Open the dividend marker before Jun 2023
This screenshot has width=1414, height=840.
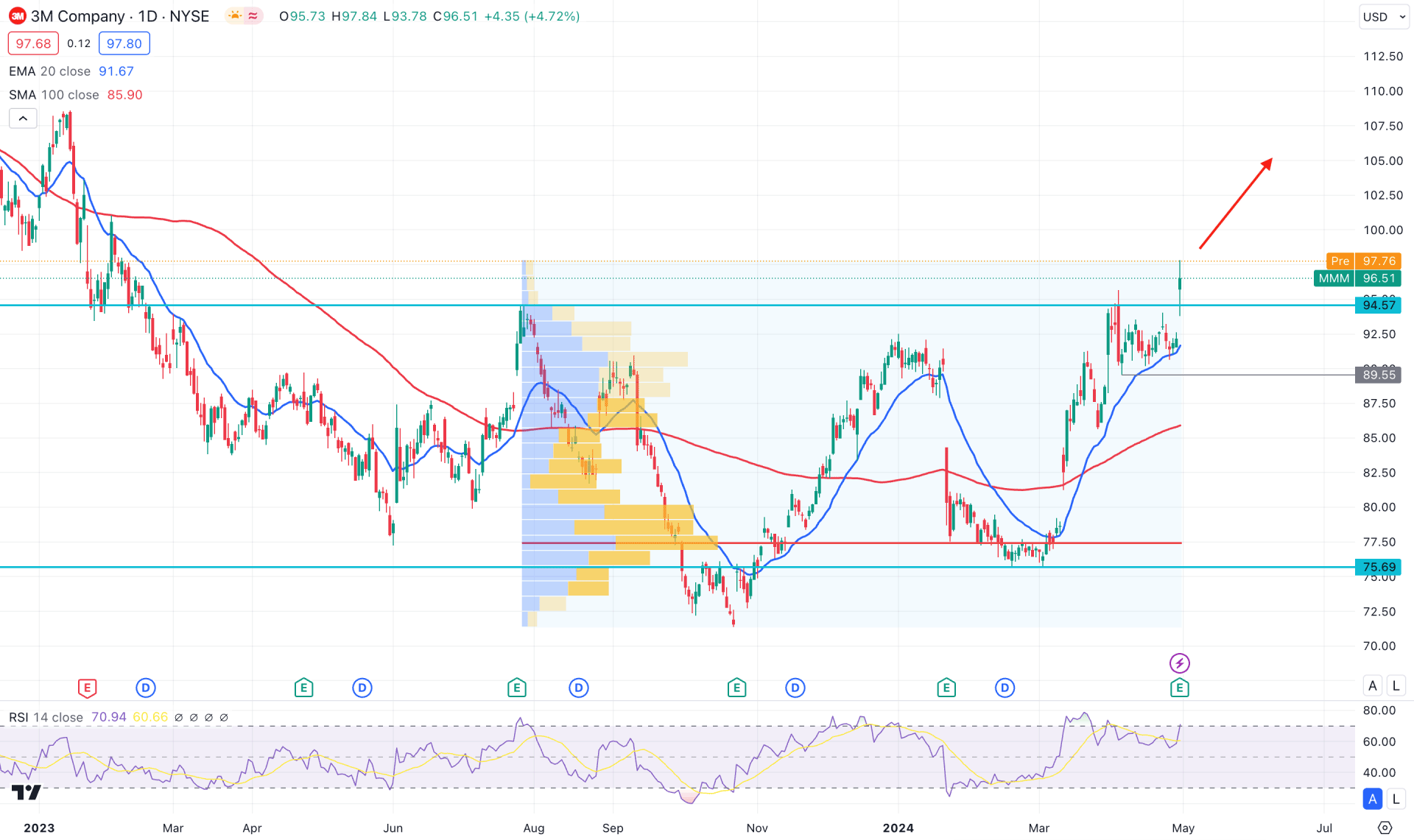pos(362,688)
